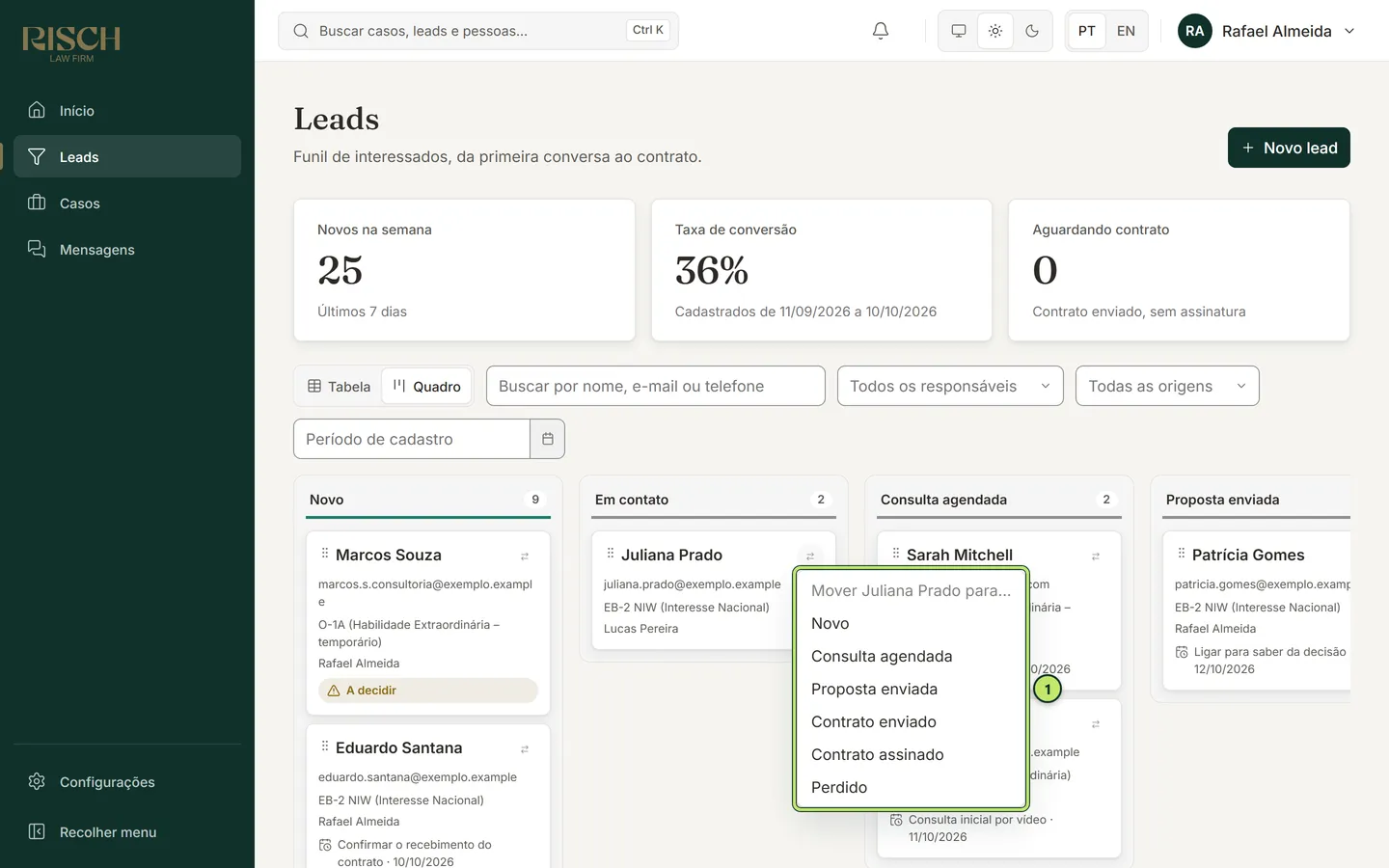Open Leads in the sidebar

pos(127,156)
